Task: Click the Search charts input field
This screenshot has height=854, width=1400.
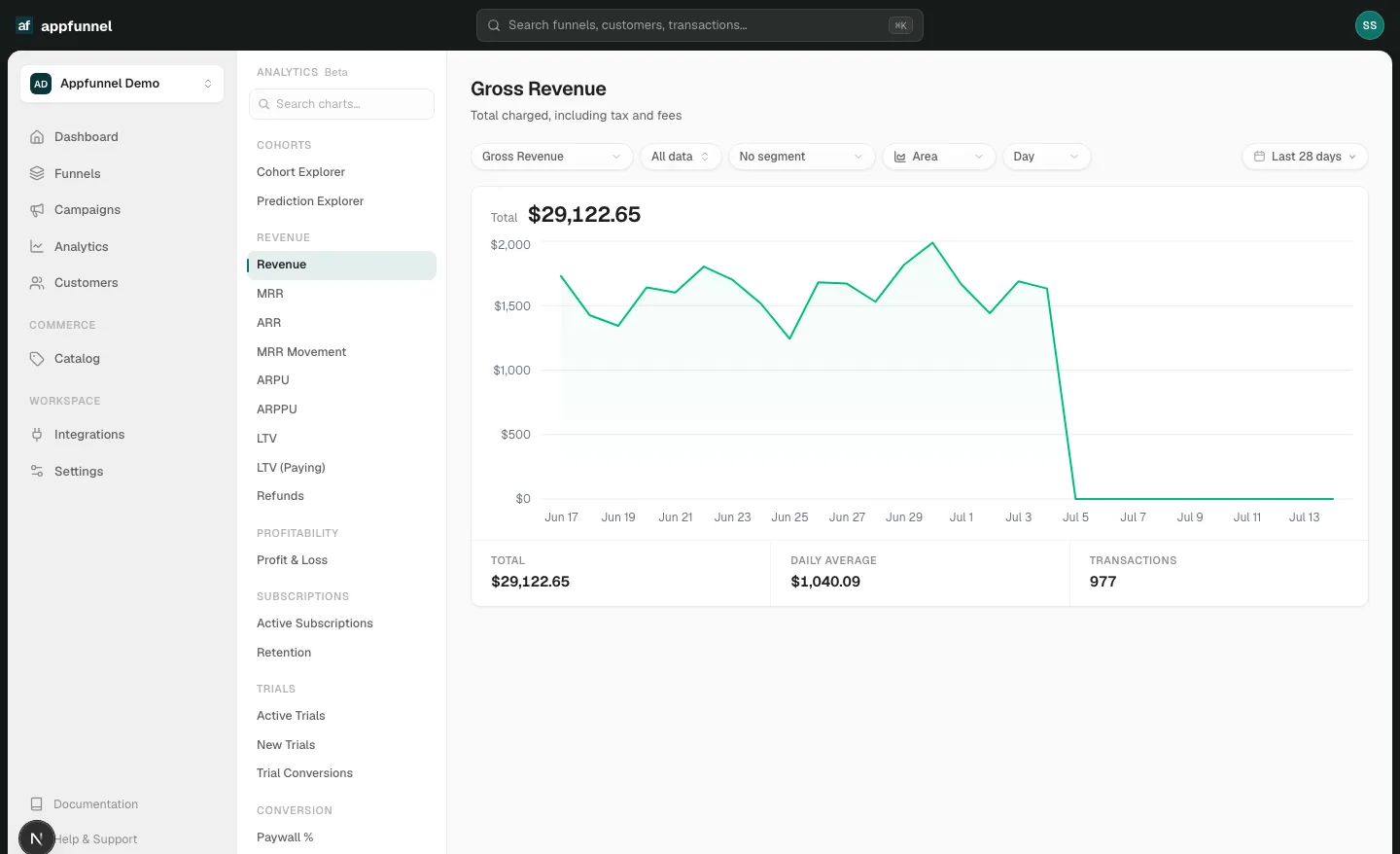Action: point(341,104)
